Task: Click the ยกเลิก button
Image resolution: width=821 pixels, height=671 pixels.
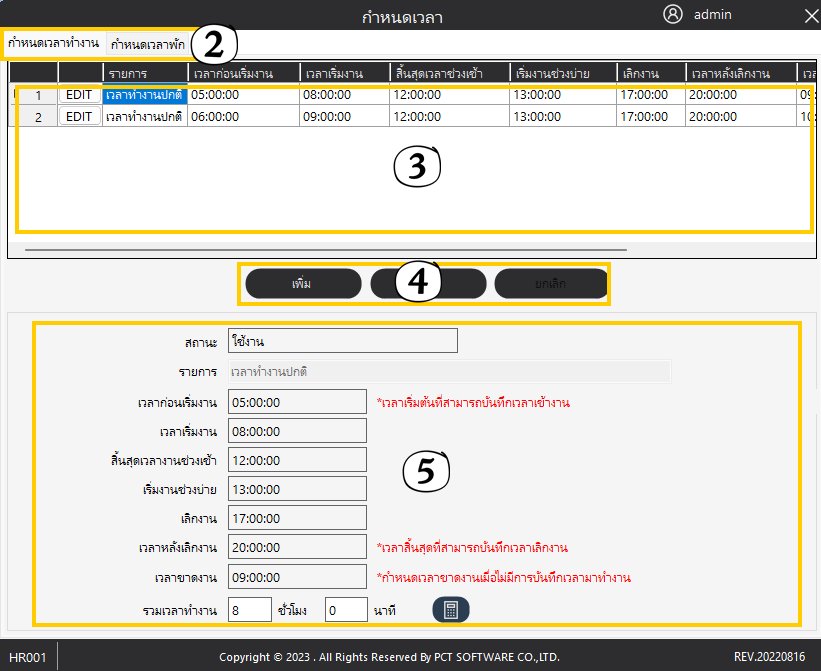Action: point(551,284)
